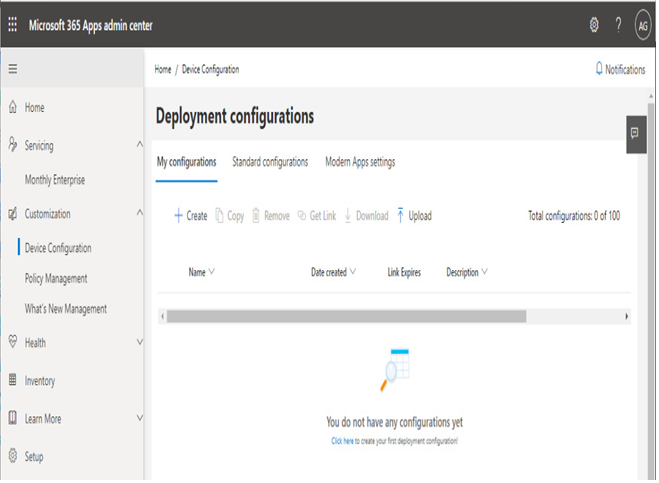
Task: Click the Inventory sidebar label
Action: click(x=40, y=381)
